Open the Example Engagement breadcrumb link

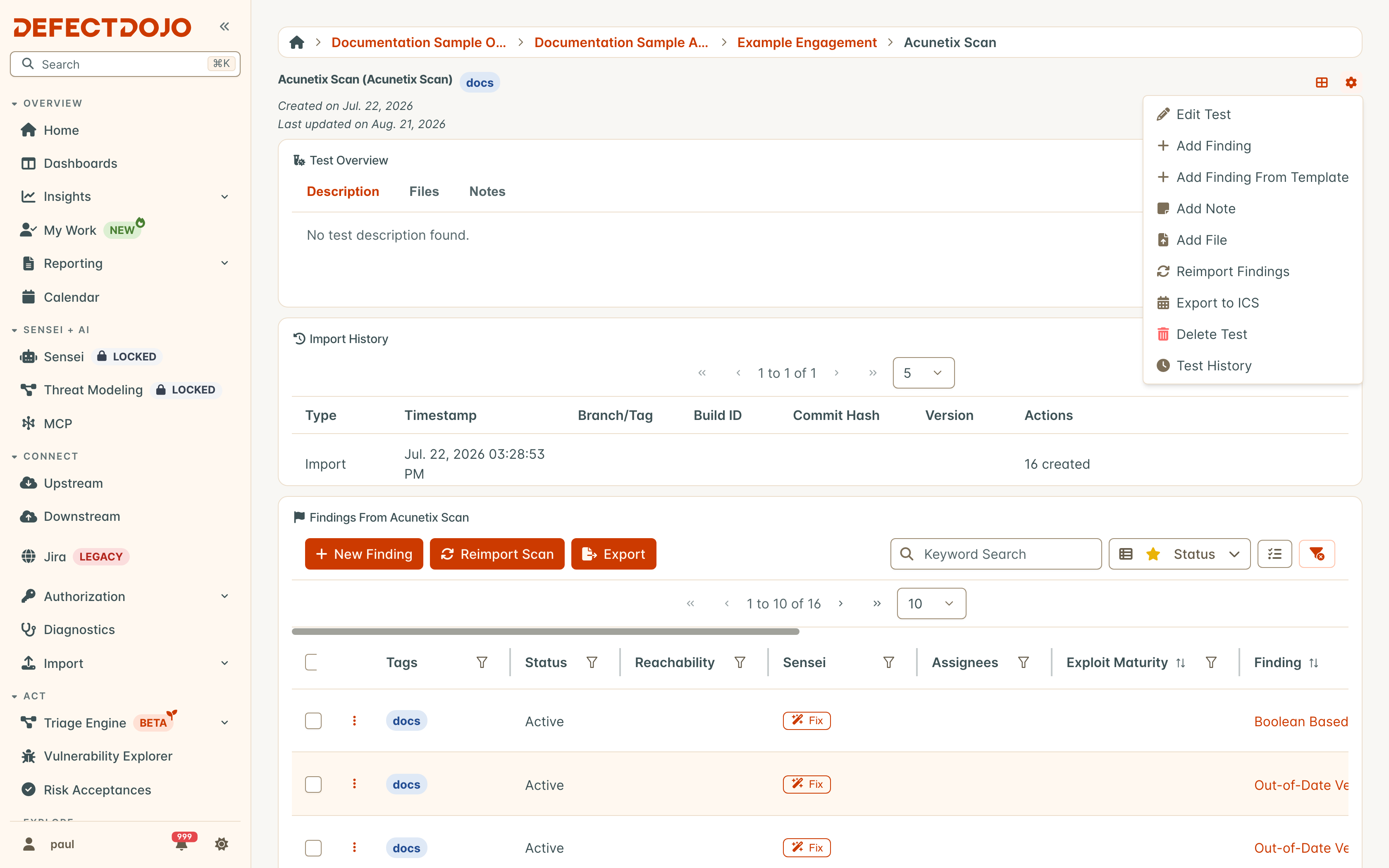807,43
